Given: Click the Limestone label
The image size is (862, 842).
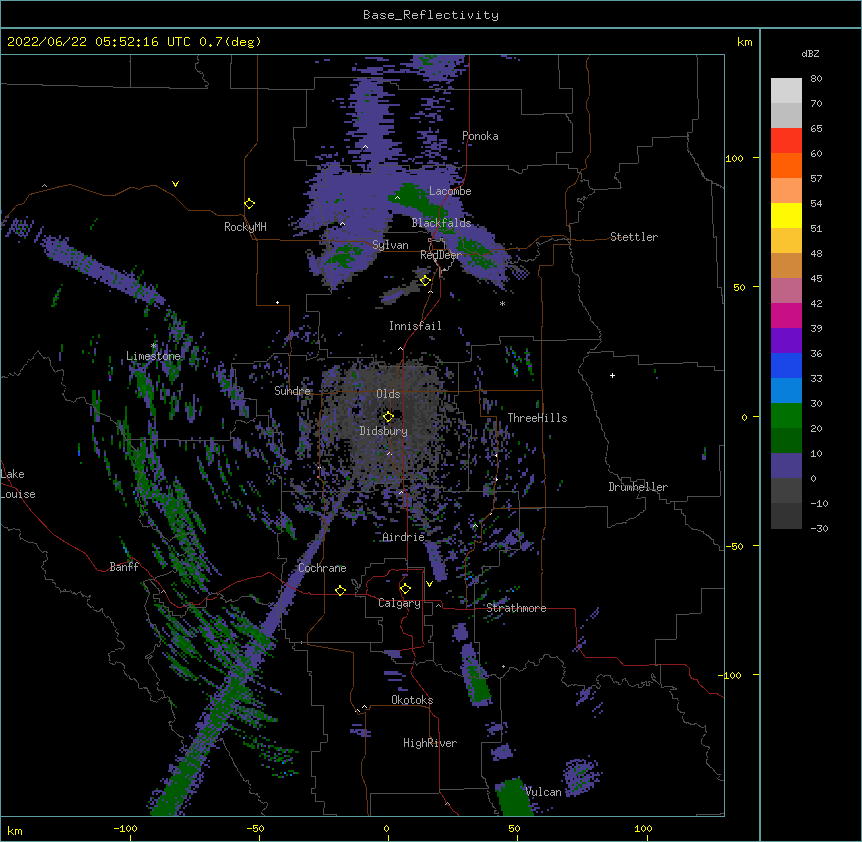Looking at the screenshot, I should 153,356.
